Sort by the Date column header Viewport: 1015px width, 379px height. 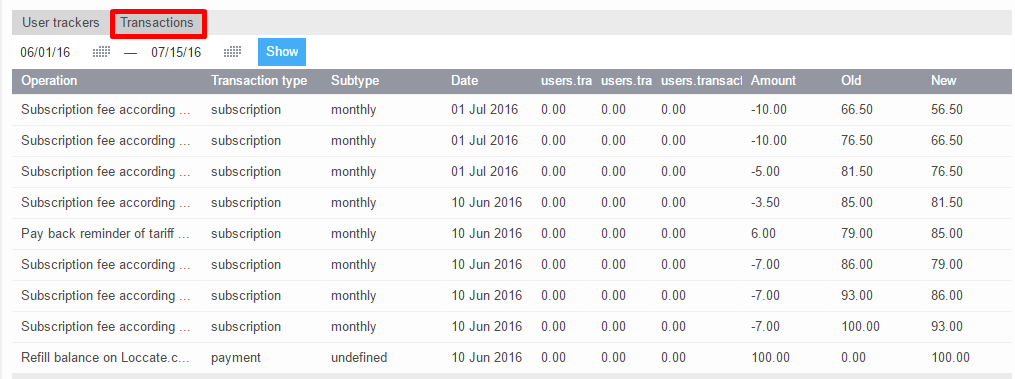pos(464,81)
